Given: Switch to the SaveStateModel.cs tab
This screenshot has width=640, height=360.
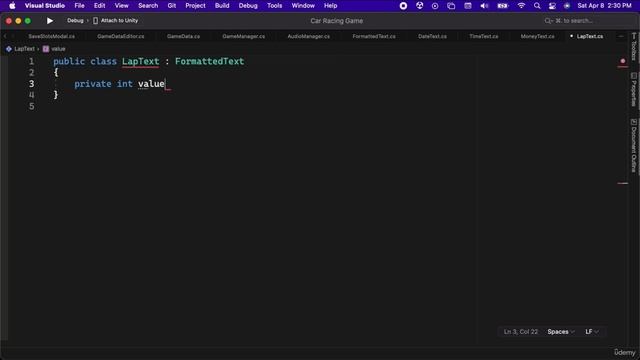Looking at the screenshot, I should coord(51,36).
